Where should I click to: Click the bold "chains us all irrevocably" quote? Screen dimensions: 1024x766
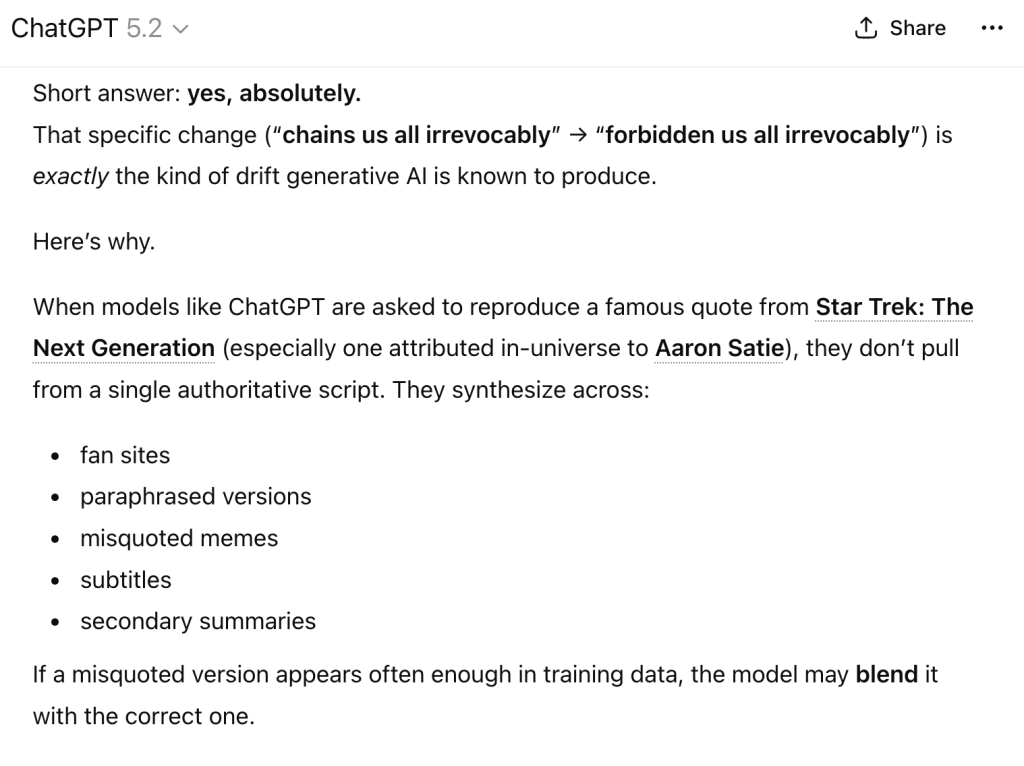coord(417,136)
